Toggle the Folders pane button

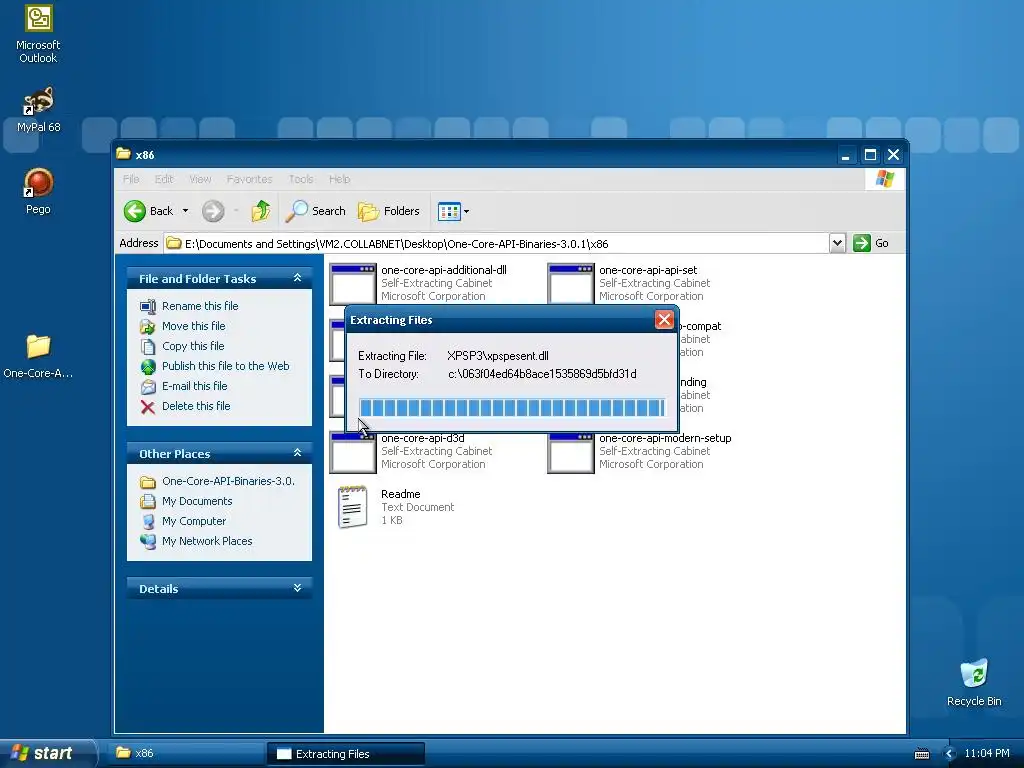pyautogui.click(x=389, y=211)
